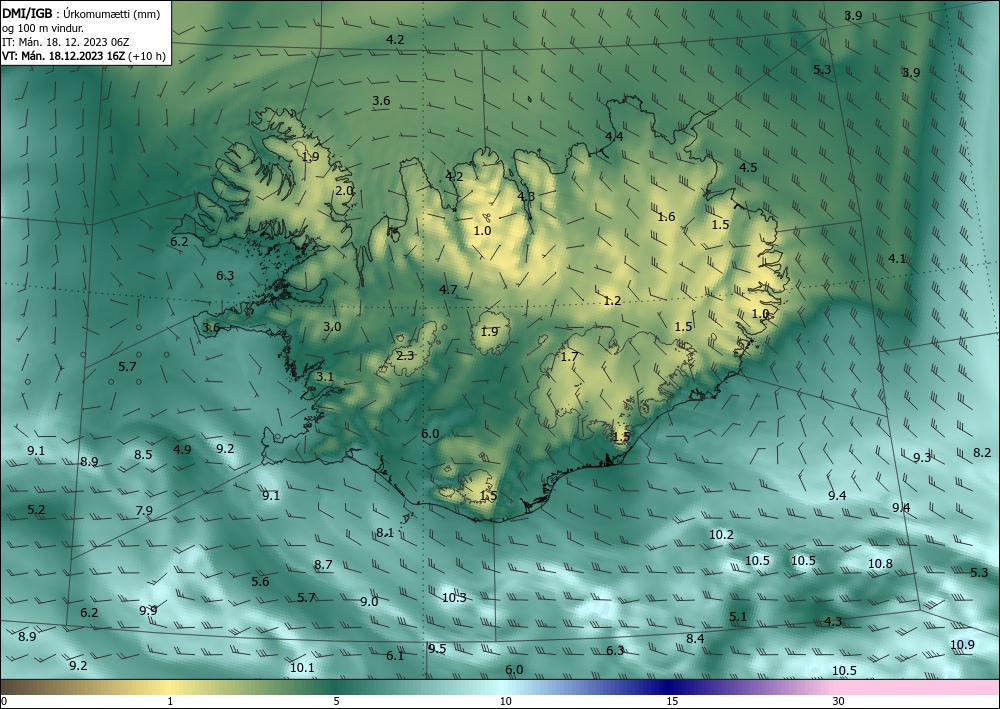Click the 5.2 value at the left edge
Screen dimensions: 1000x709
[36, 510]
